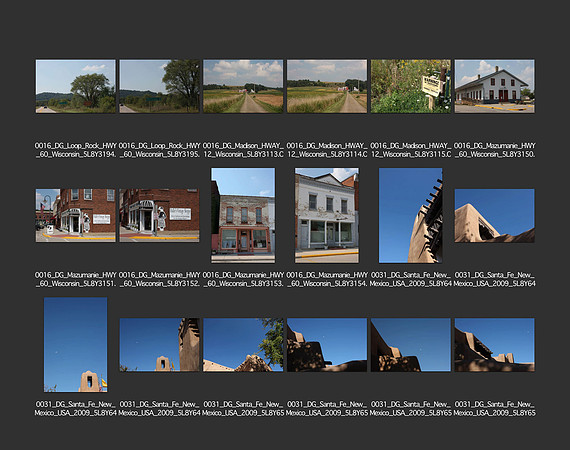Screen dimensions: 570x450
Task: Choose the portrait adobe wall with vigas thumbnail
Action: click(x=411, y=215)
